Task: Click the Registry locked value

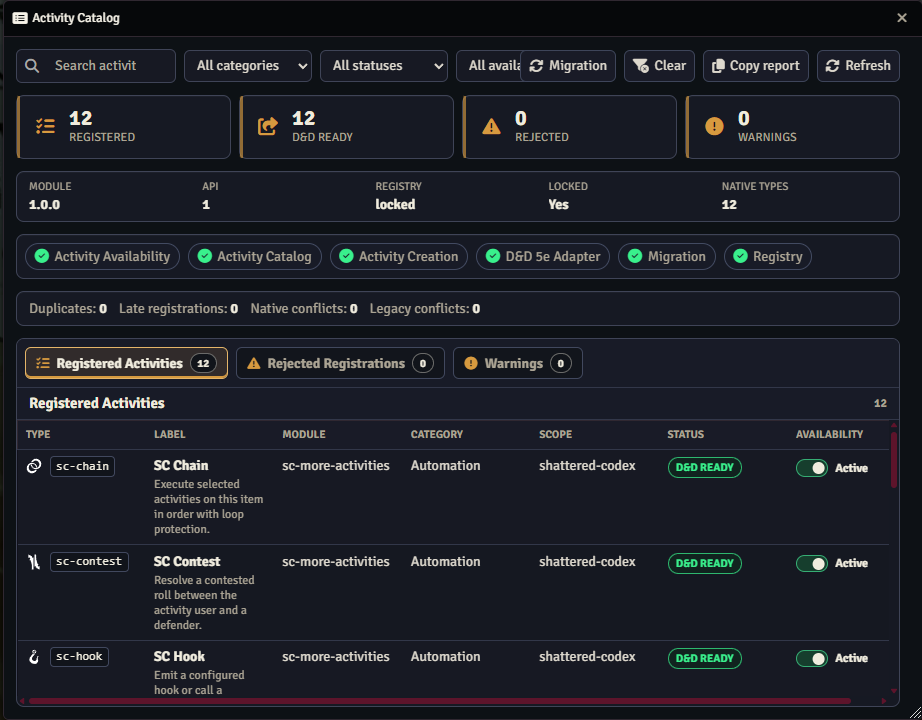Action: pyautogui.click(x=395, y=204)
